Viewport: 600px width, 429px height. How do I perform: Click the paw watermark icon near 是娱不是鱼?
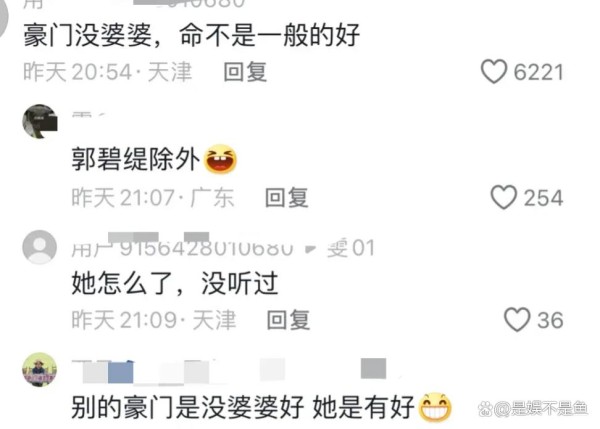point(485,409)
